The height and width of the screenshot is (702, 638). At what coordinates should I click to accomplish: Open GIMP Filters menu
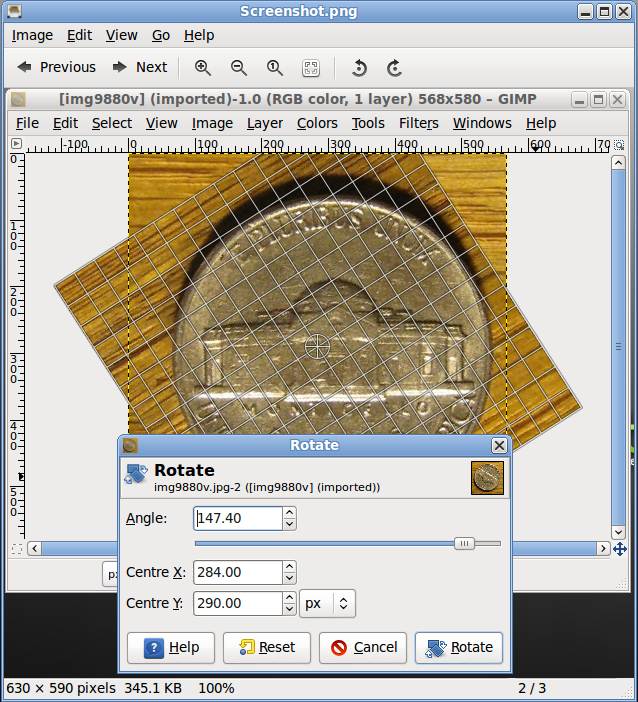coord(419,123)
